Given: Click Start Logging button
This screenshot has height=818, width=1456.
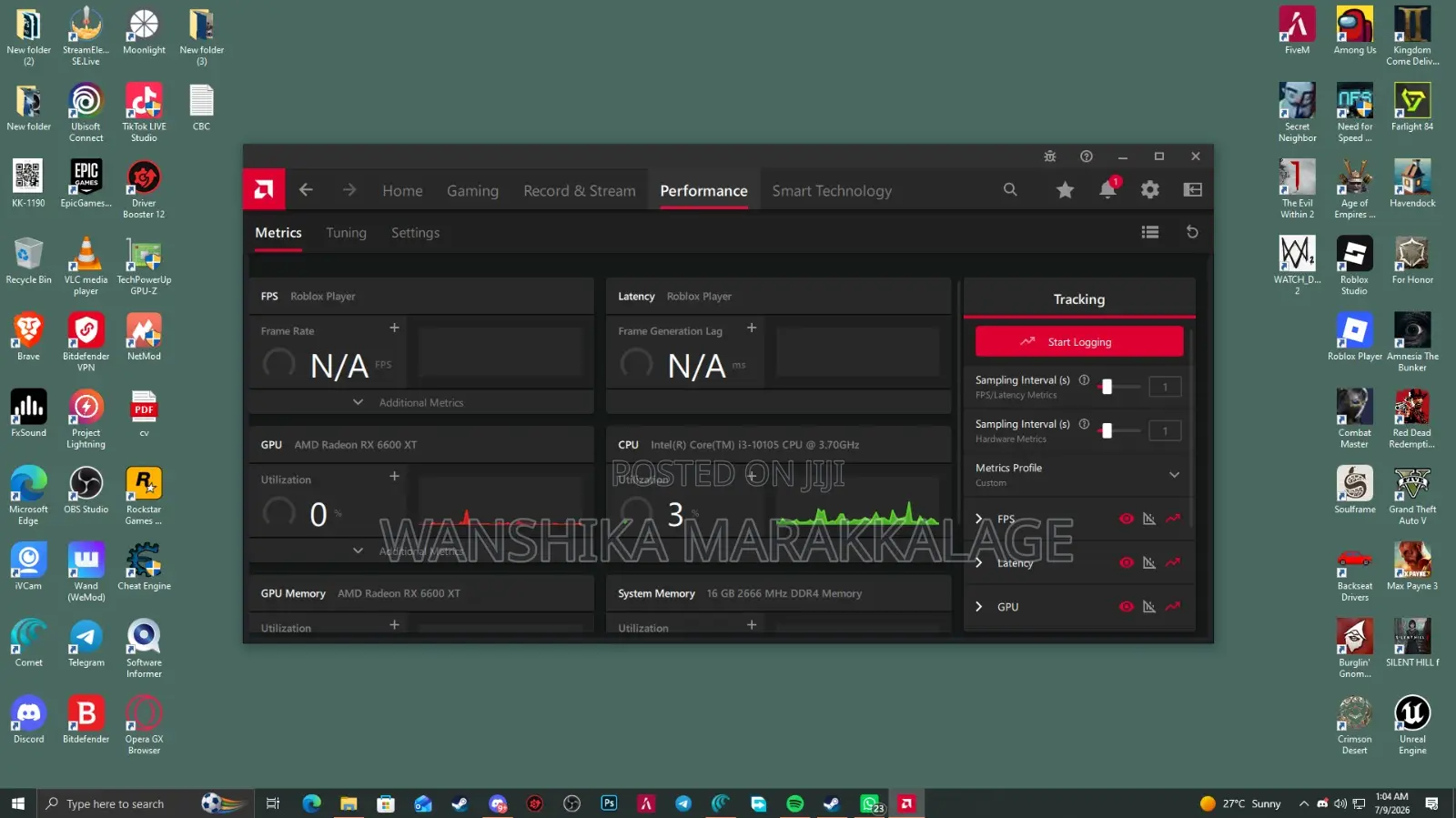Looking at the screenshot, I should pyautogui.click(x=1079, y=341).
